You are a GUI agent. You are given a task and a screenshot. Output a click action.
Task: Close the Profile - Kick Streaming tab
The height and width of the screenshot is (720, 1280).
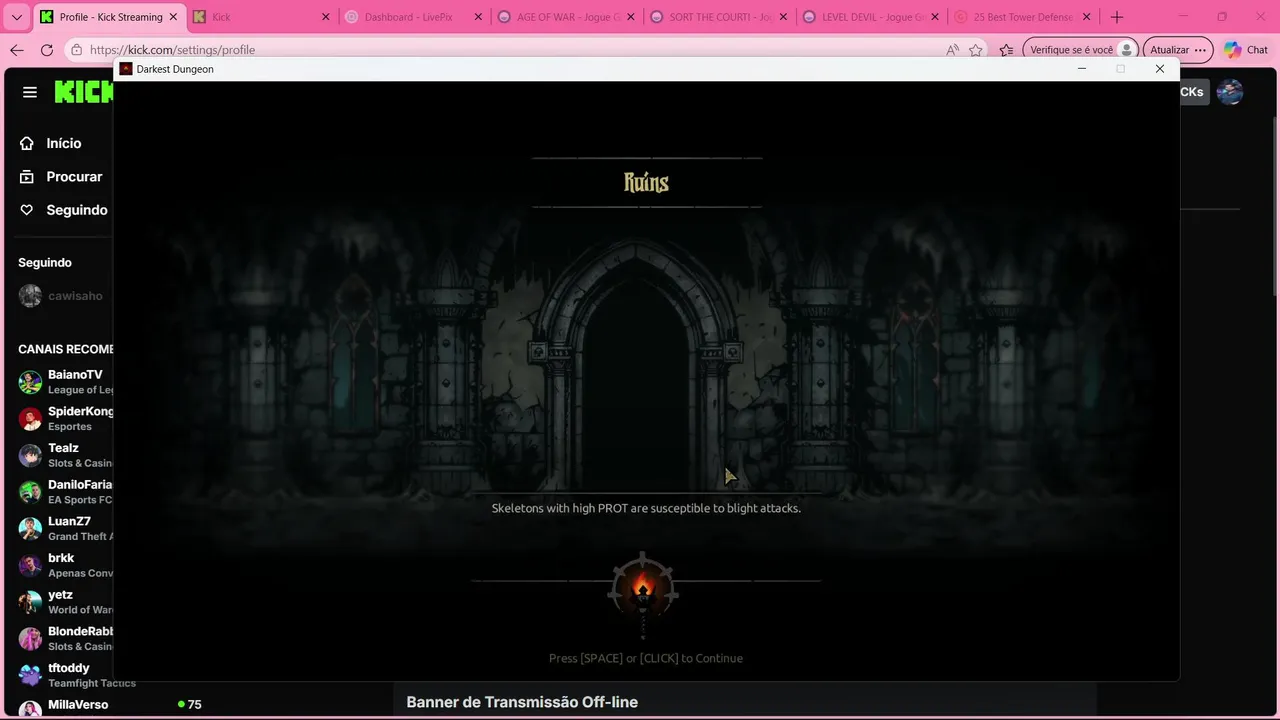(x=172, y=17)
